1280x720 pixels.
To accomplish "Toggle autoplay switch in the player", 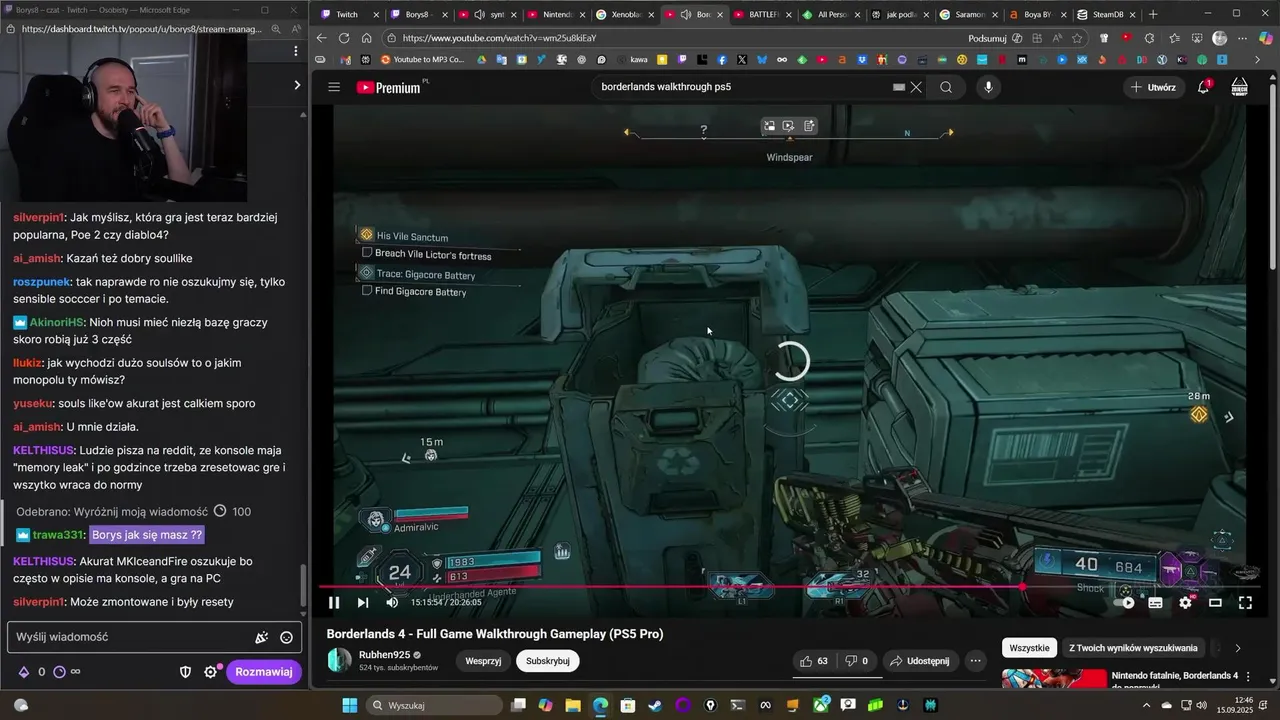I will [x=1126, y=602].
